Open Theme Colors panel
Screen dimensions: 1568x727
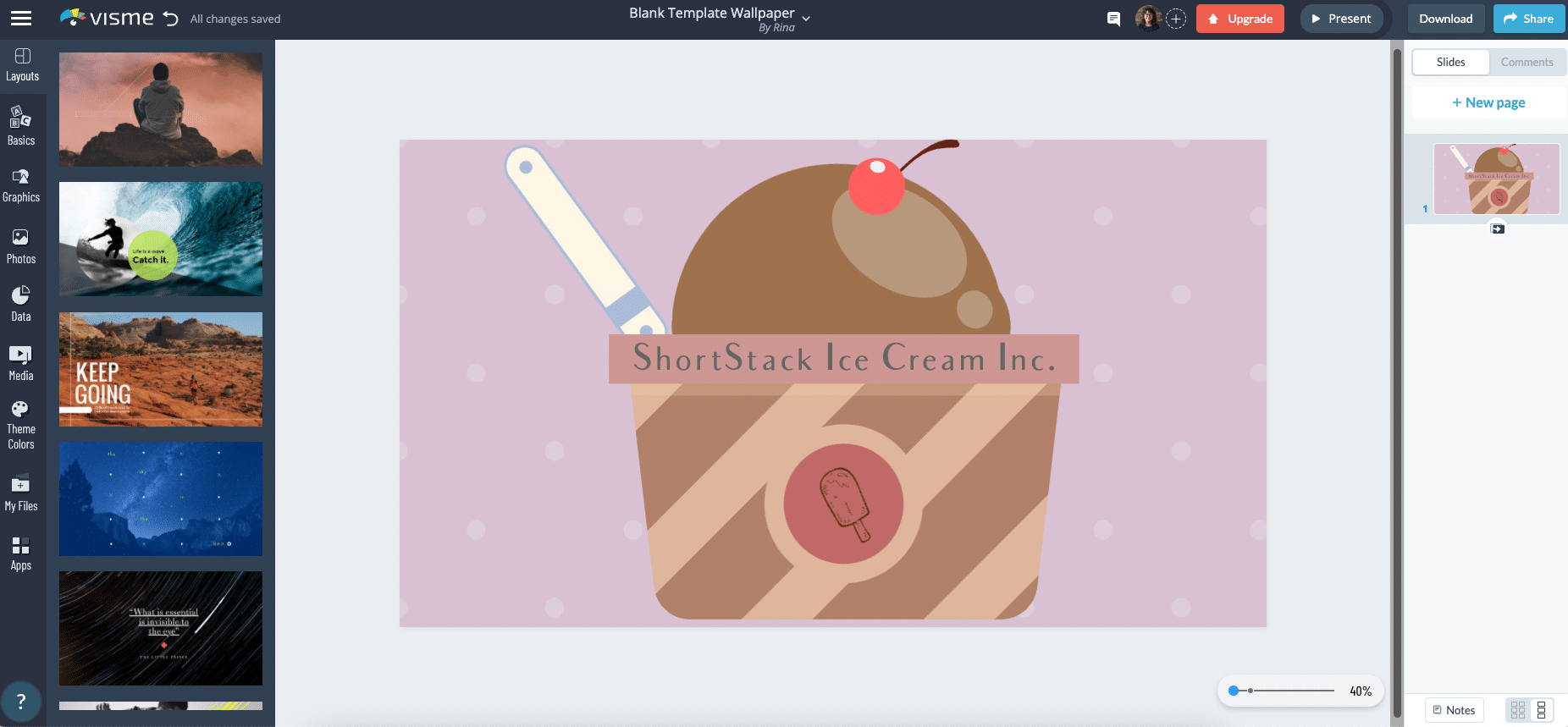tap(21, 426)
